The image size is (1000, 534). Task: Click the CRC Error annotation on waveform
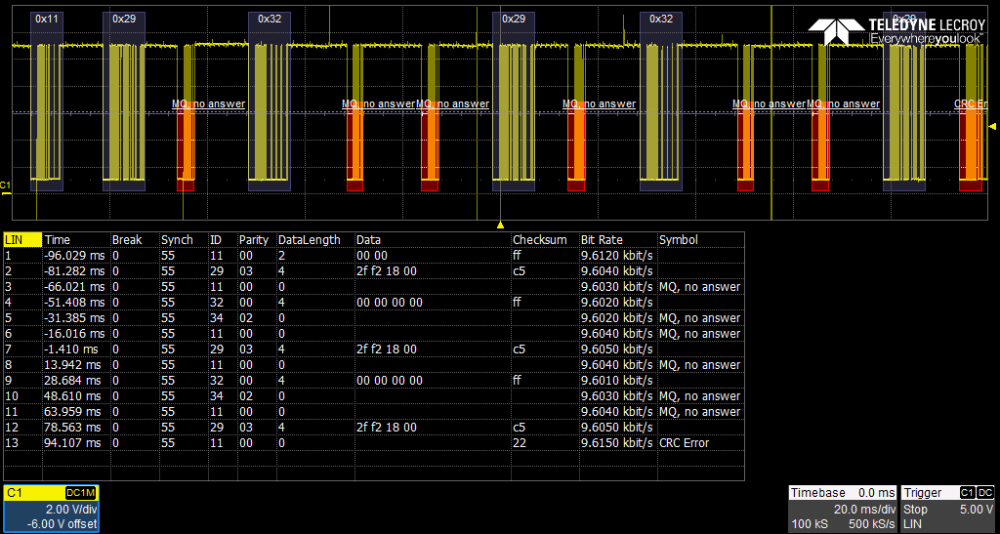click(x=970, y=104)
